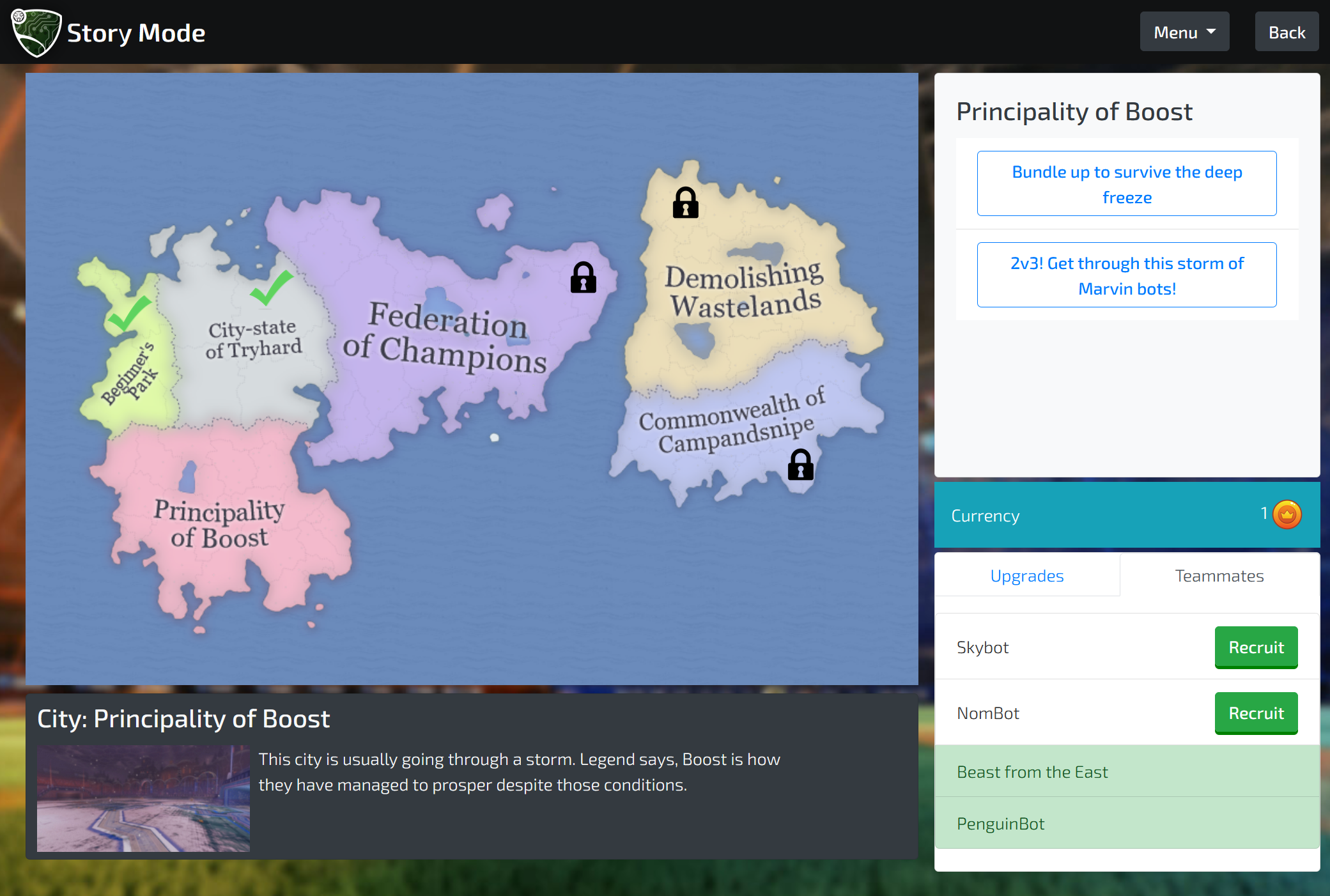
Task: Click the lock on Federation of Champions
Action: point(583,277)
